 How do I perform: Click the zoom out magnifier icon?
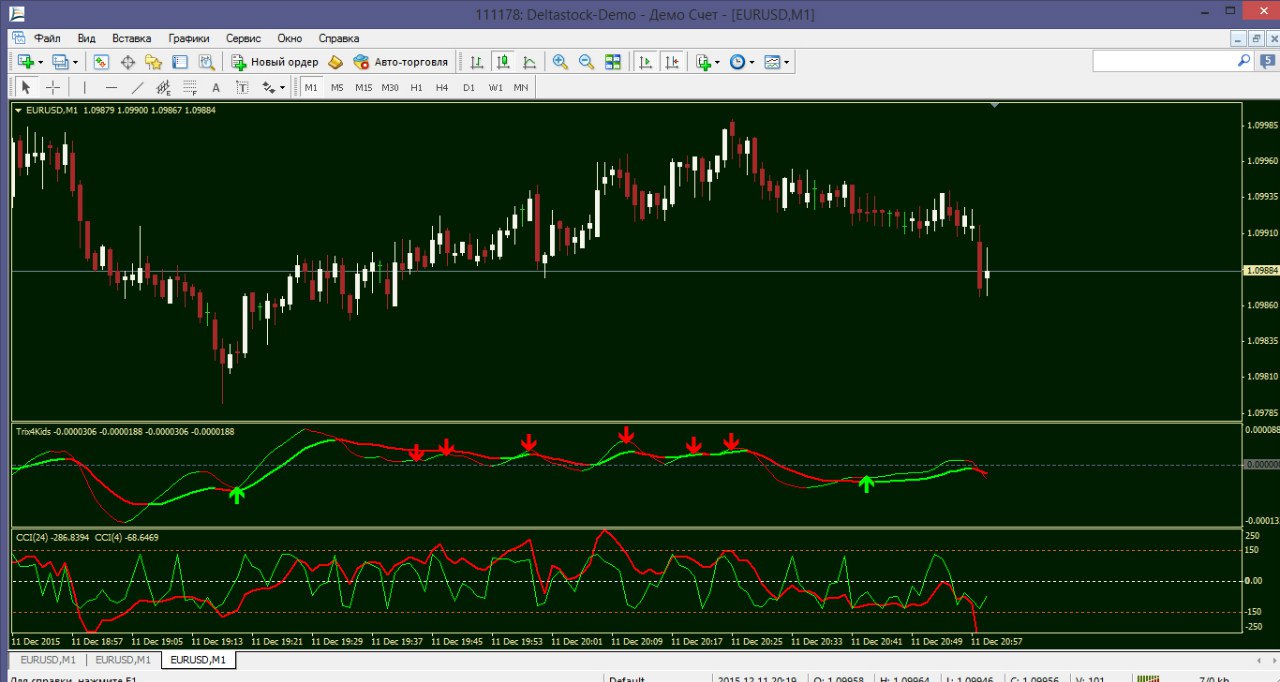tap(586, 62)
